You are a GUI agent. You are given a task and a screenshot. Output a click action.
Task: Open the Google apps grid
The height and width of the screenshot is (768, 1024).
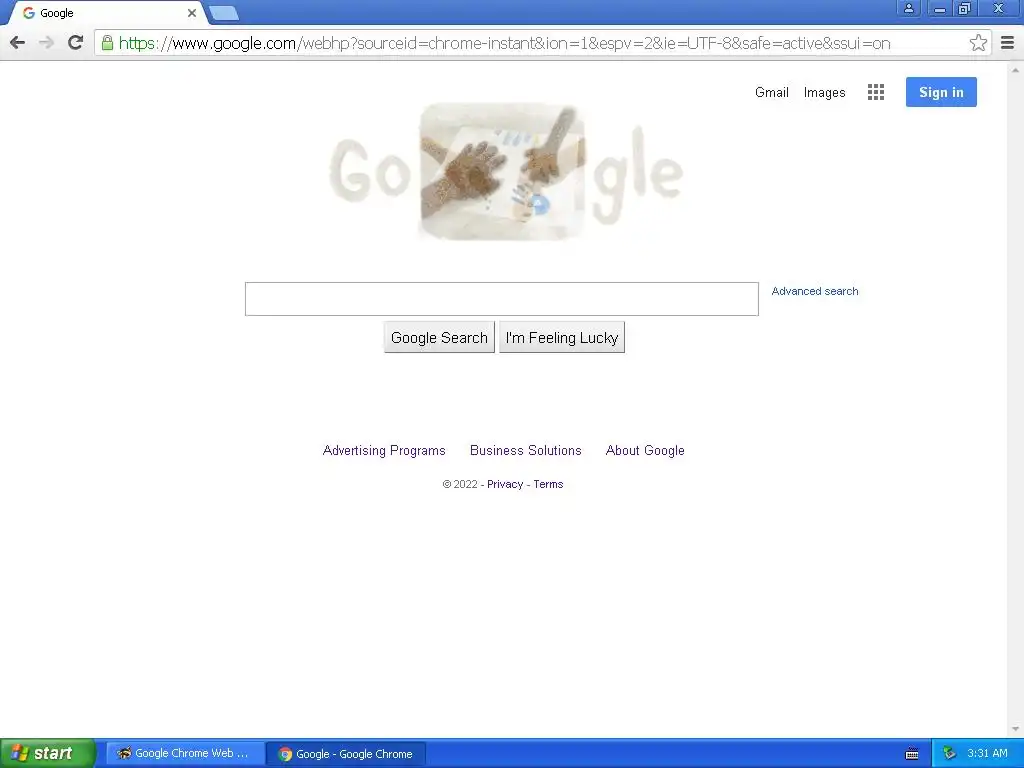pyautogui.click(x=876, y=92)
